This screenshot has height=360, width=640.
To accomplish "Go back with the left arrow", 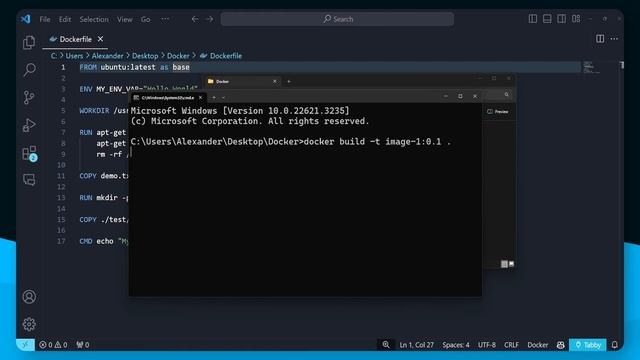I will point(195,19).
